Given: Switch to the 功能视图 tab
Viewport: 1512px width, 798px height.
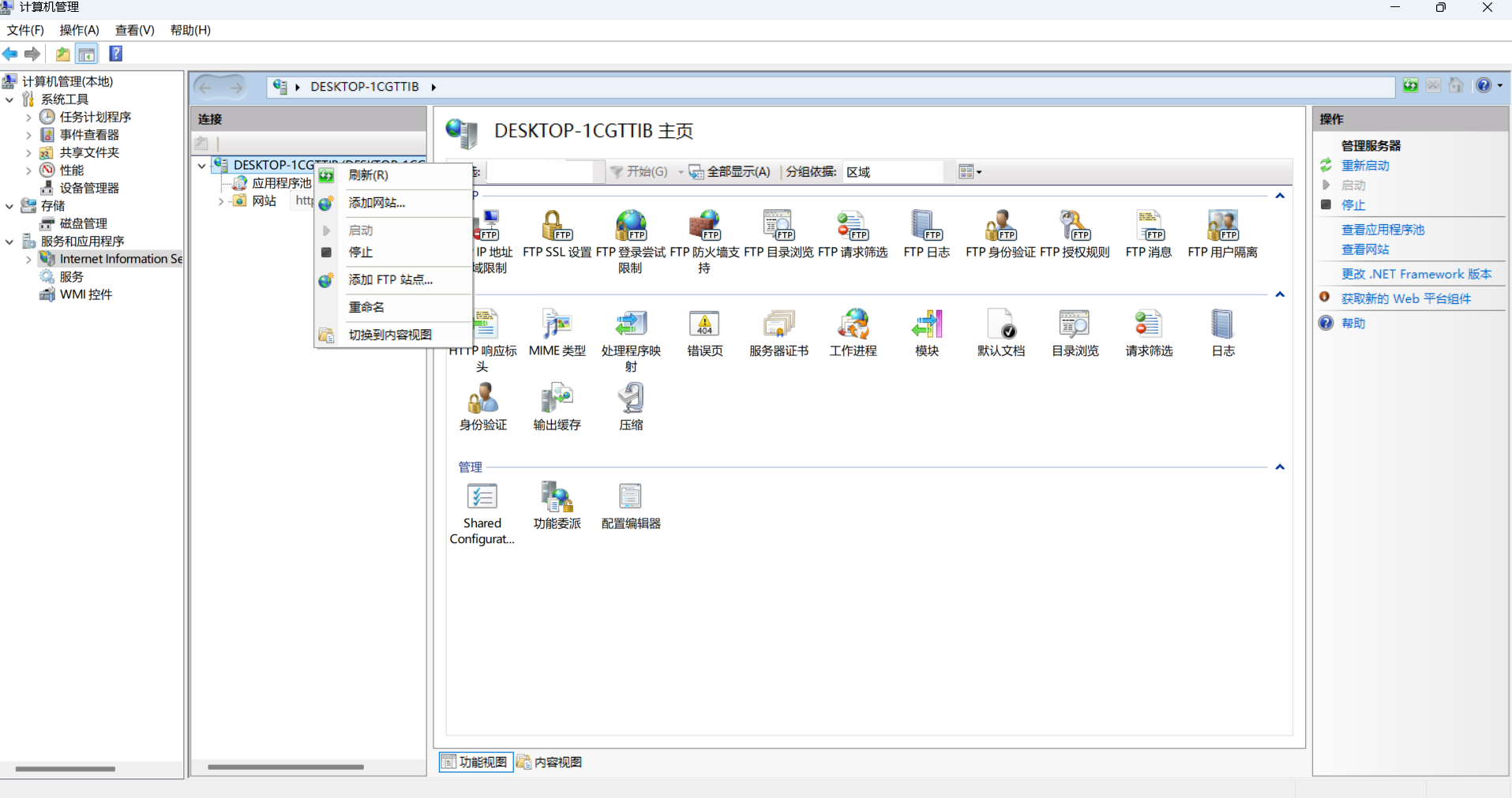Looking at the screenshot, I should [475, 762].
